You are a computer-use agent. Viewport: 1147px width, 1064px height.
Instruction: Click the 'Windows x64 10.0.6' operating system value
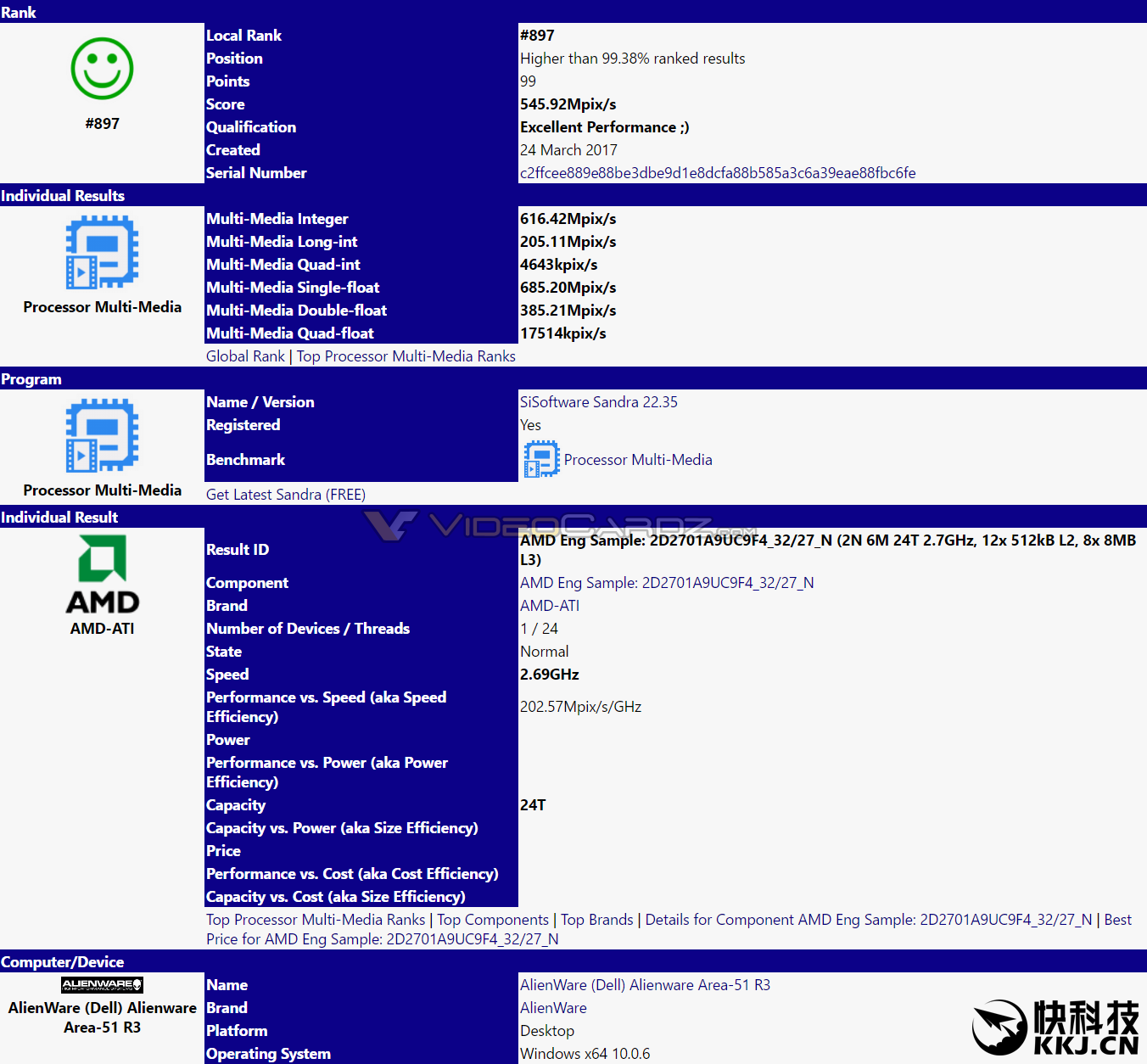[x=585, y=1054]
